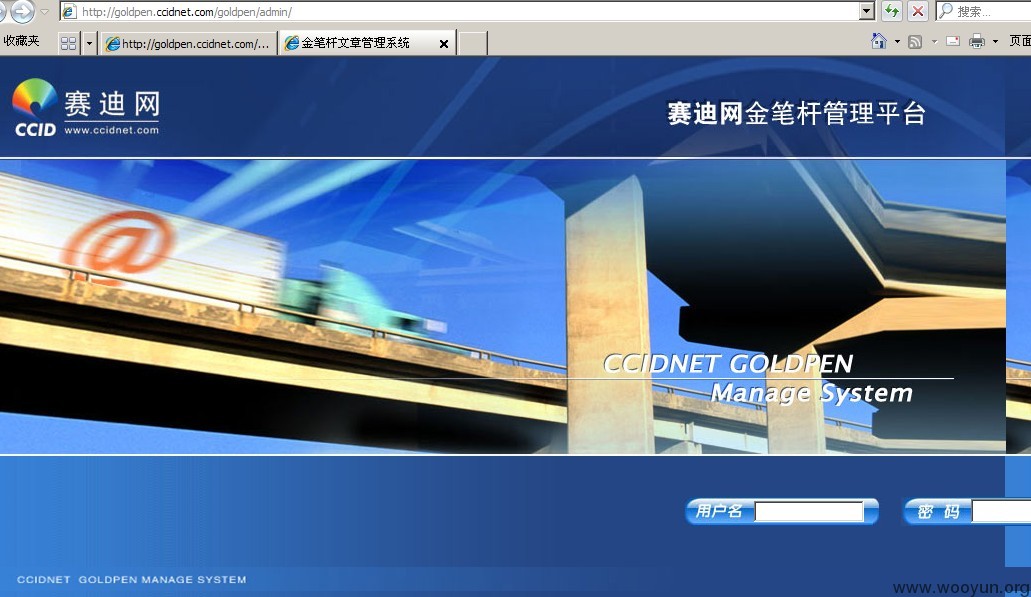This screenshot has height=597, width=1031.
Task: Click the home page icon
Action: [878, 41]
